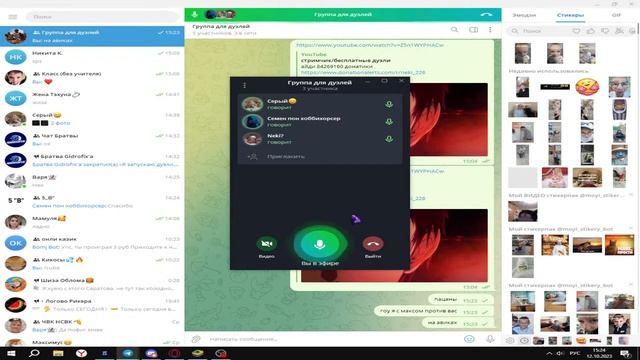The width and height of the screenshot is (640, 360).
Task: Open the онли казик group chat
Action: coord(92,243)
